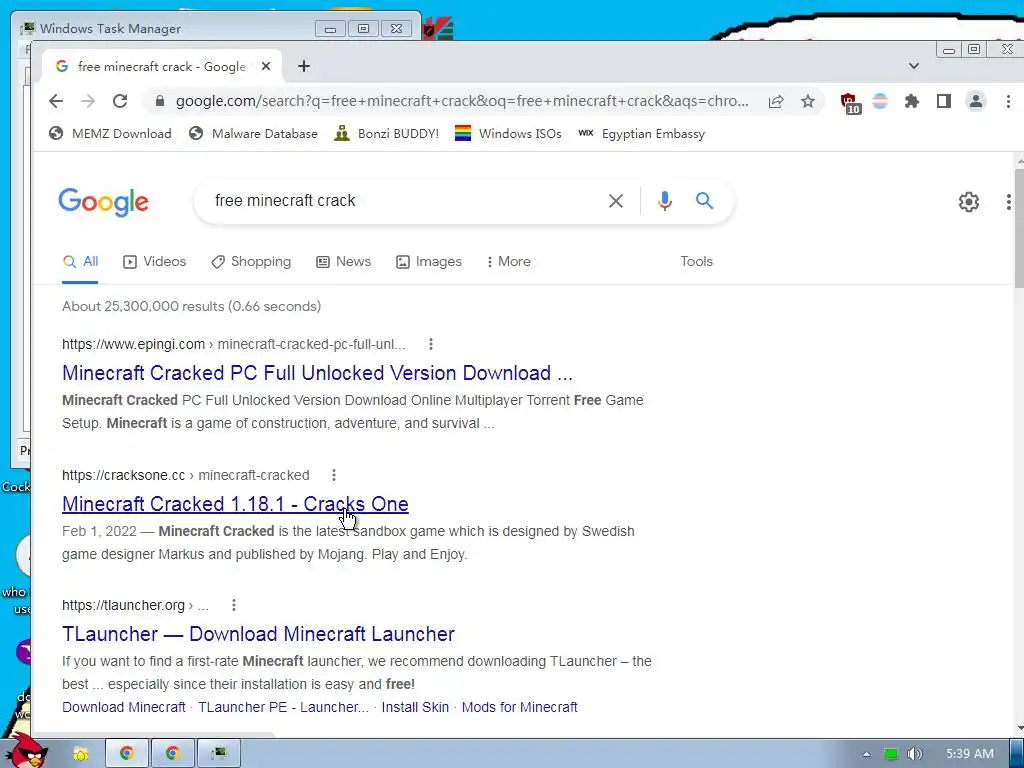Viewport: 1024px width, 768px height.
Task: Open options for tlauncher.org result
Action: click(x=234, y=605)
